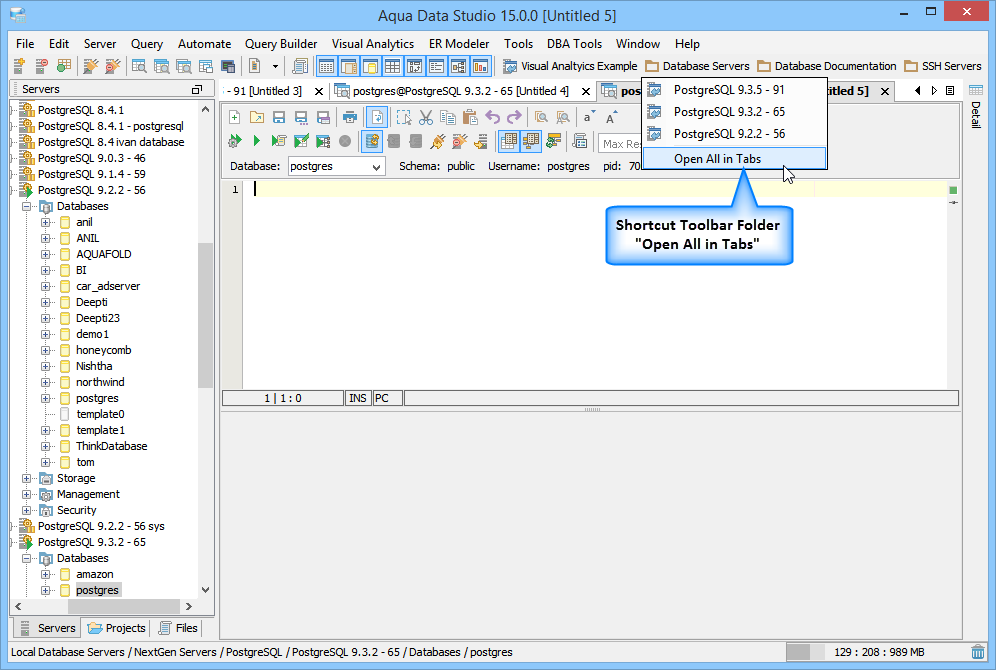
Task: Open the Database Servers shortcut folder
Action: click(697, 66)
